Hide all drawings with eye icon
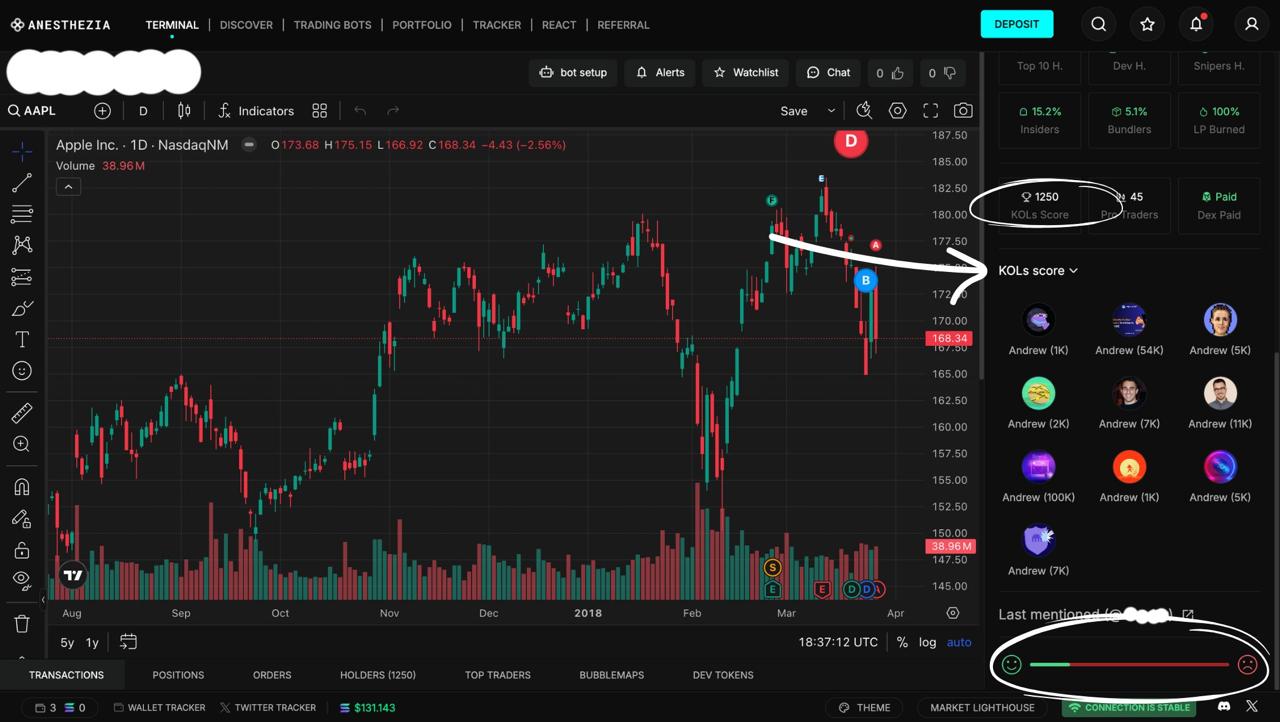 coord(22,579)
